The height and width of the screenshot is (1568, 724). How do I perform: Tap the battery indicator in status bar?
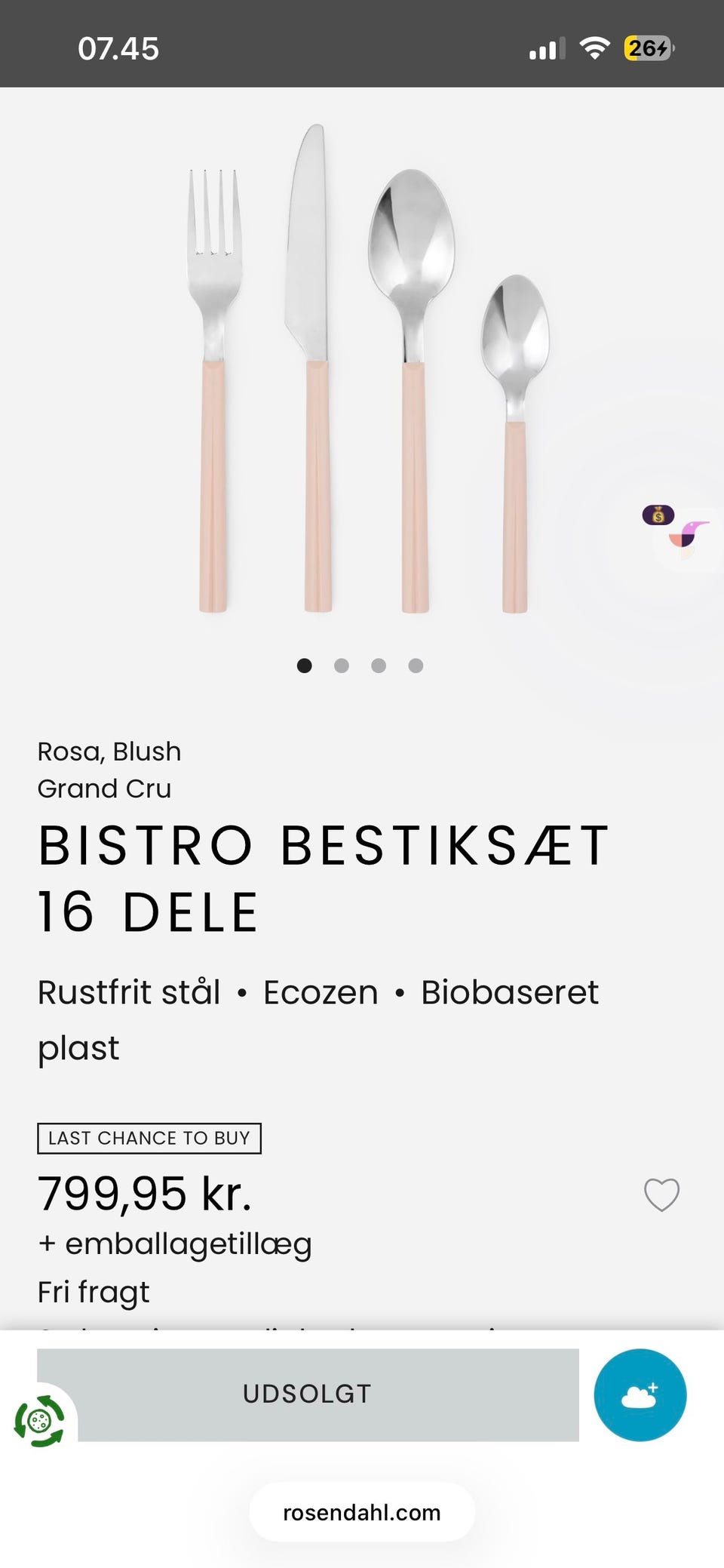(649, 49)
